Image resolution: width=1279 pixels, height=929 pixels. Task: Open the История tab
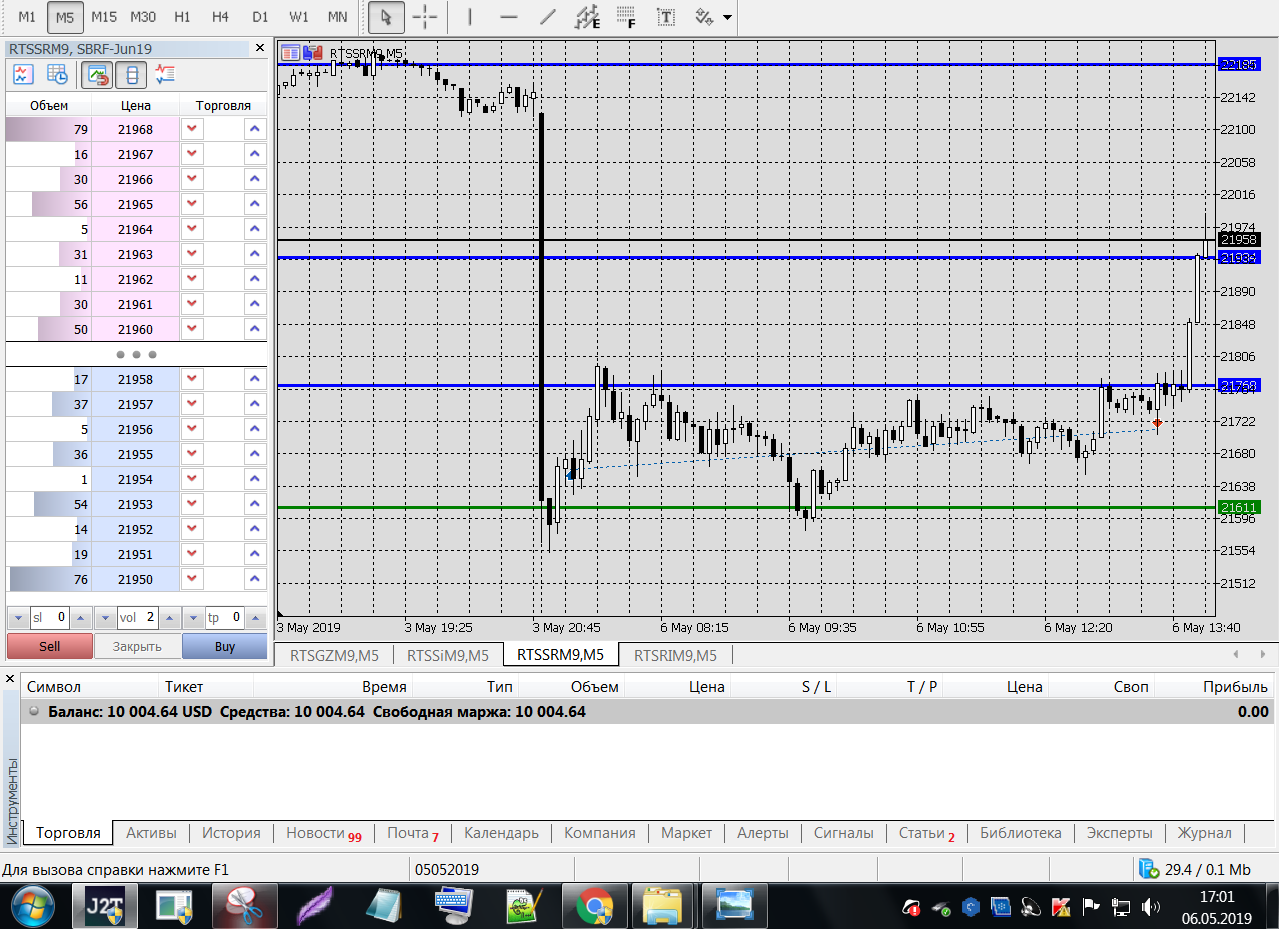point(231,833)
